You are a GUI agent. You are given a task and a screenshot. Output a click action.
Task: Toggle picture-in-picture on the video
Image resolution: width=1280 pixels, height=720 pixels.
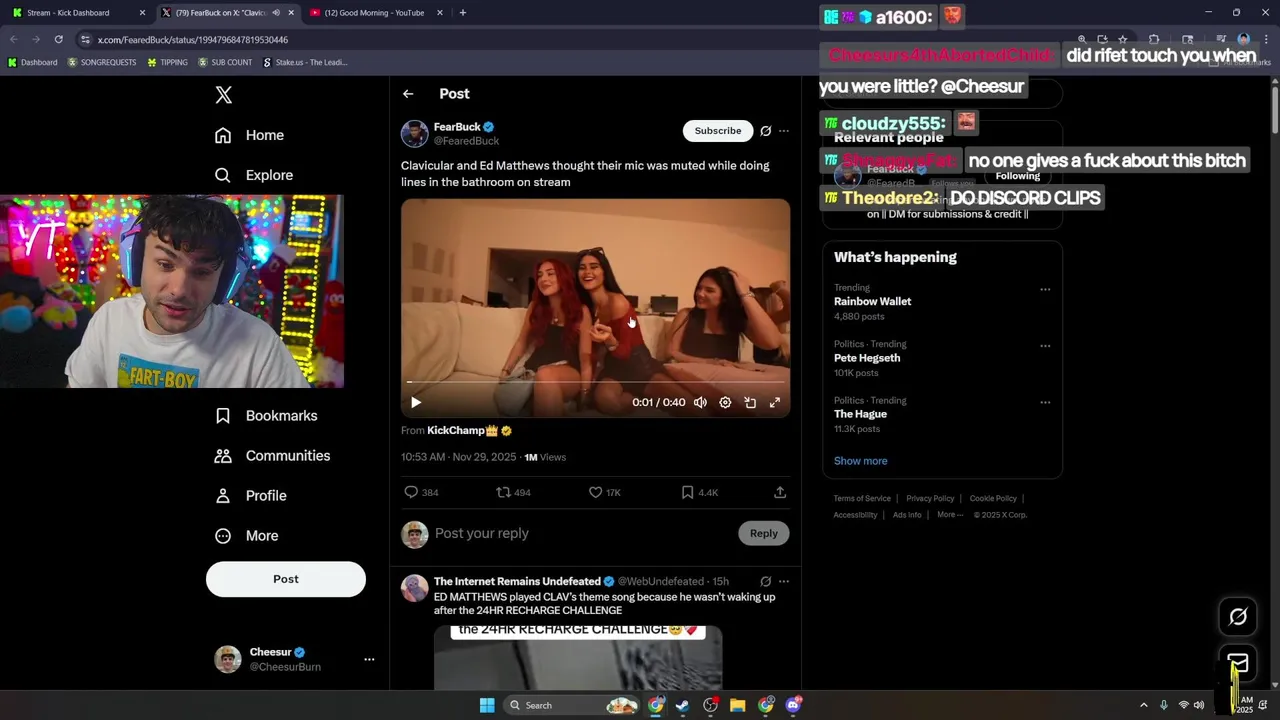(x=750, y=403)
